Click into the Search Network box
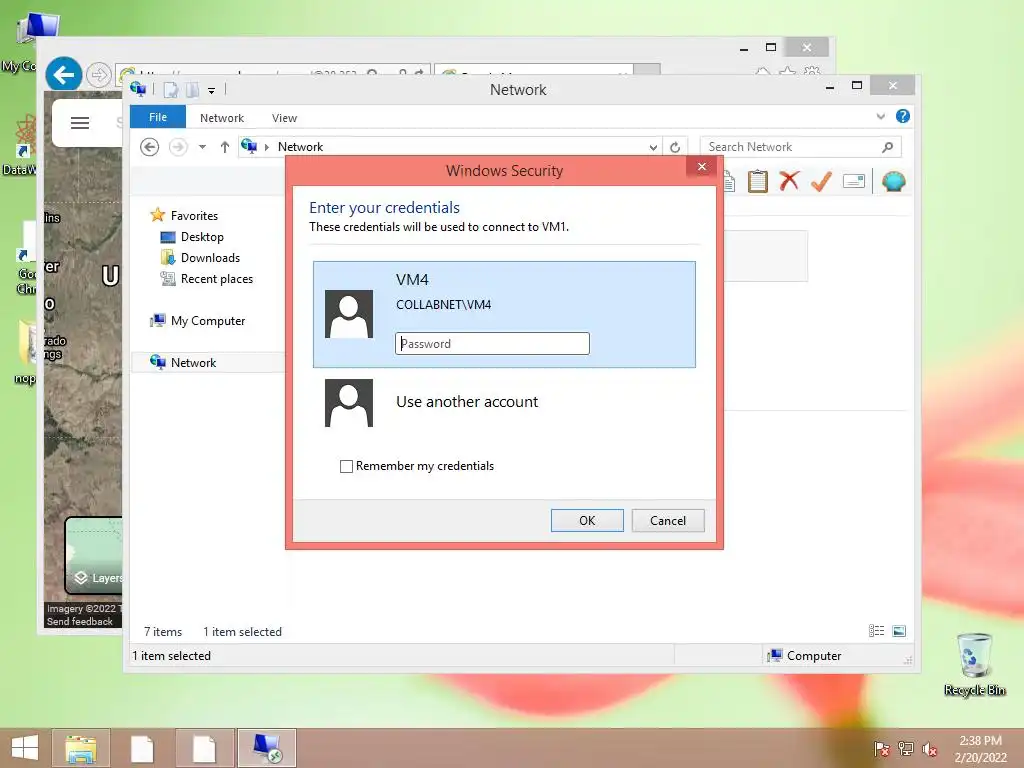 [x=790, y=147]
